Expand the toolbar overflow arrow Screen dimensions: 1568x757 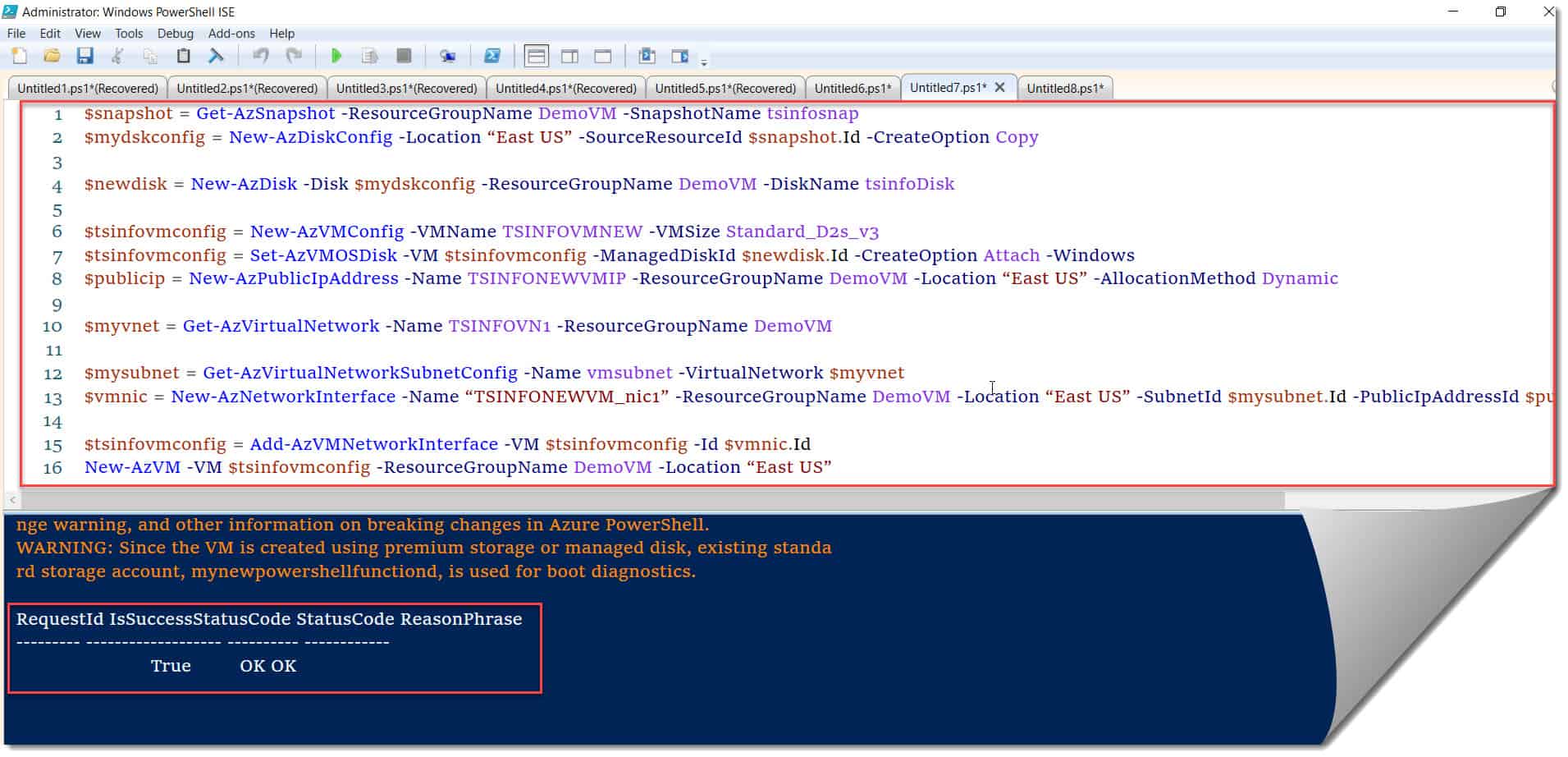point(704,61)
